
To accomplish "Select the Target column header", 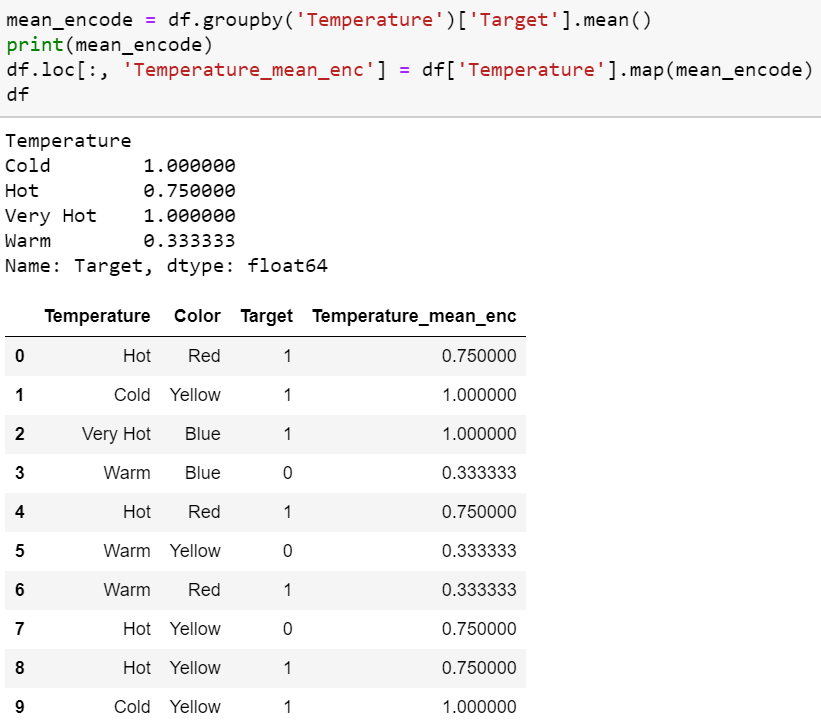I will point(266,316).
